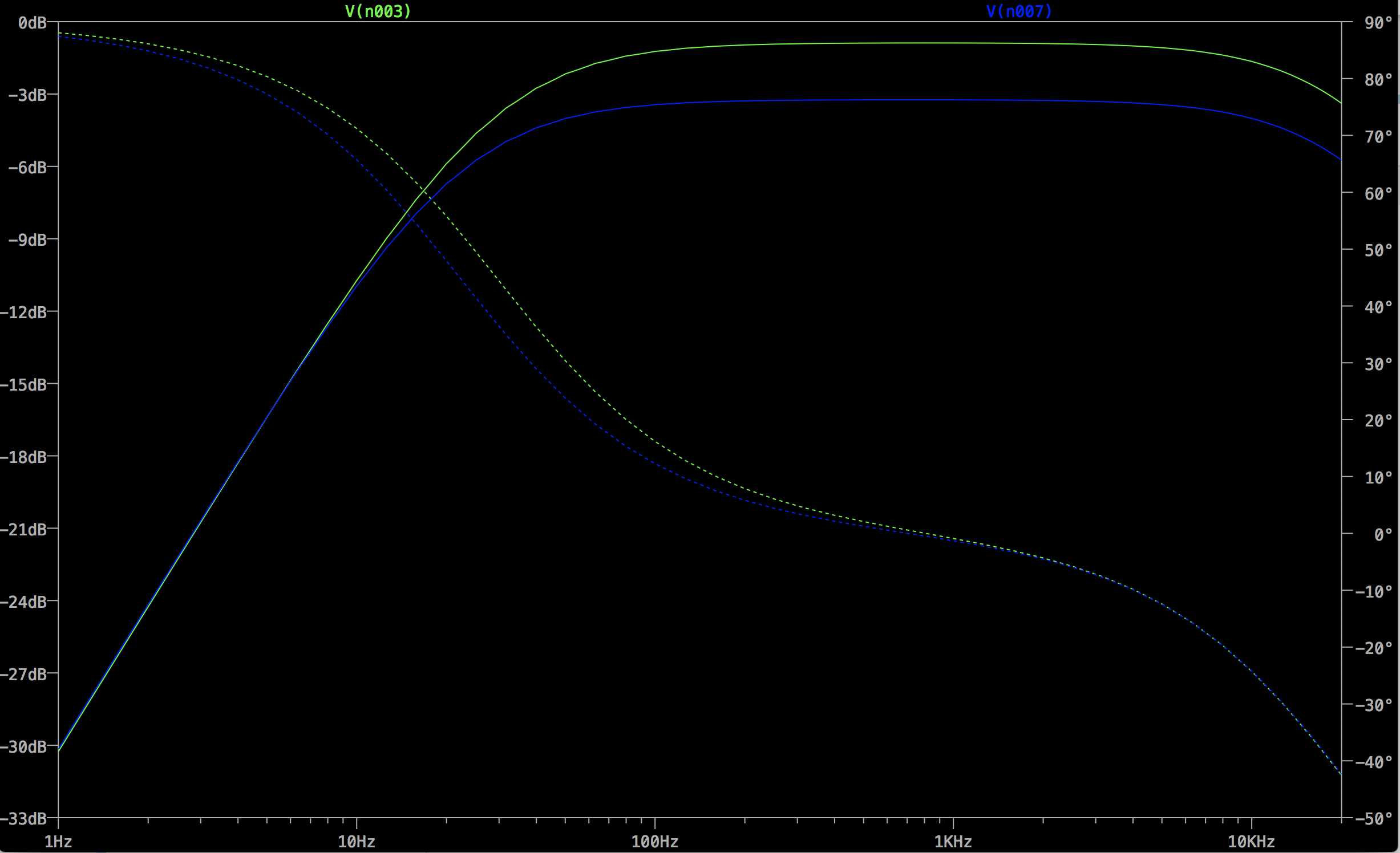This screenshot has width=1400, height=853.
Task: Click the 1KHz frequency axis label
Action: [953, 842]
